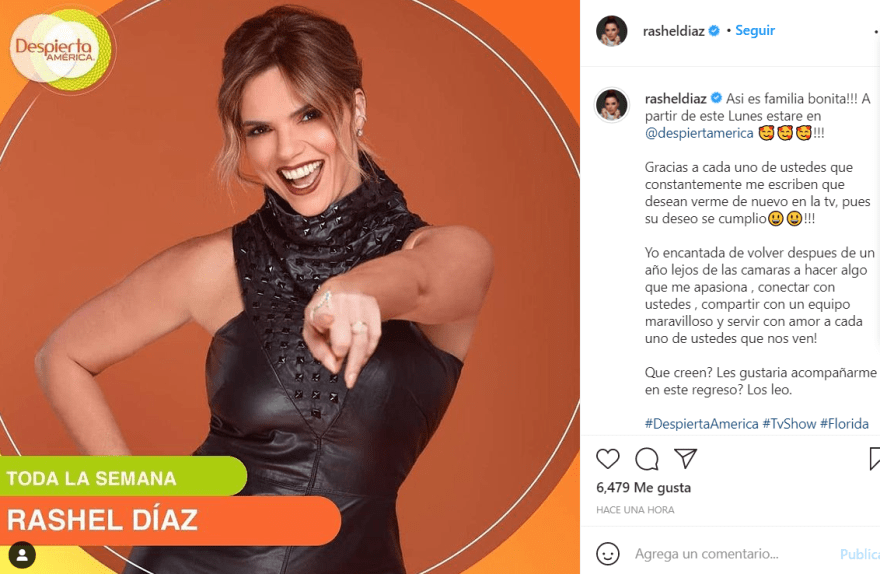Open the Hace una hora timestamp
Viewport: 880px width, 574px height.
635,510
